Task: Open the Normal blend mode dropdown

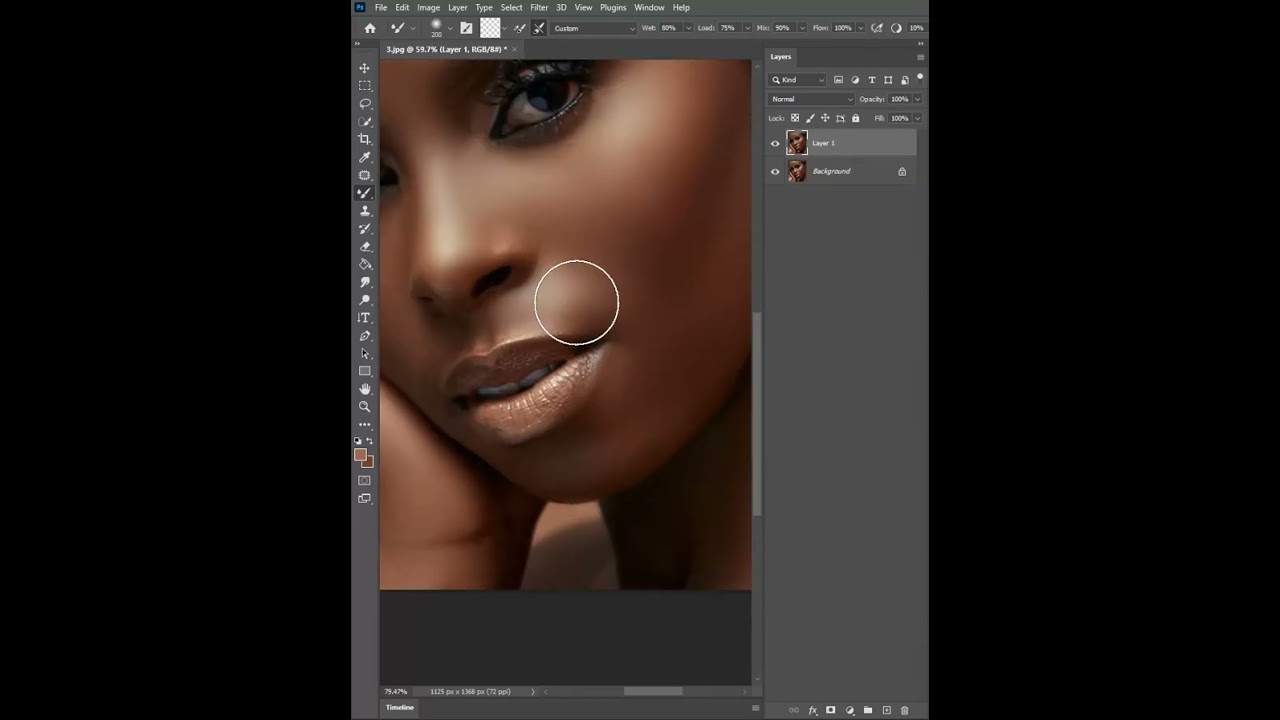Action: click(x=811, y=99)
